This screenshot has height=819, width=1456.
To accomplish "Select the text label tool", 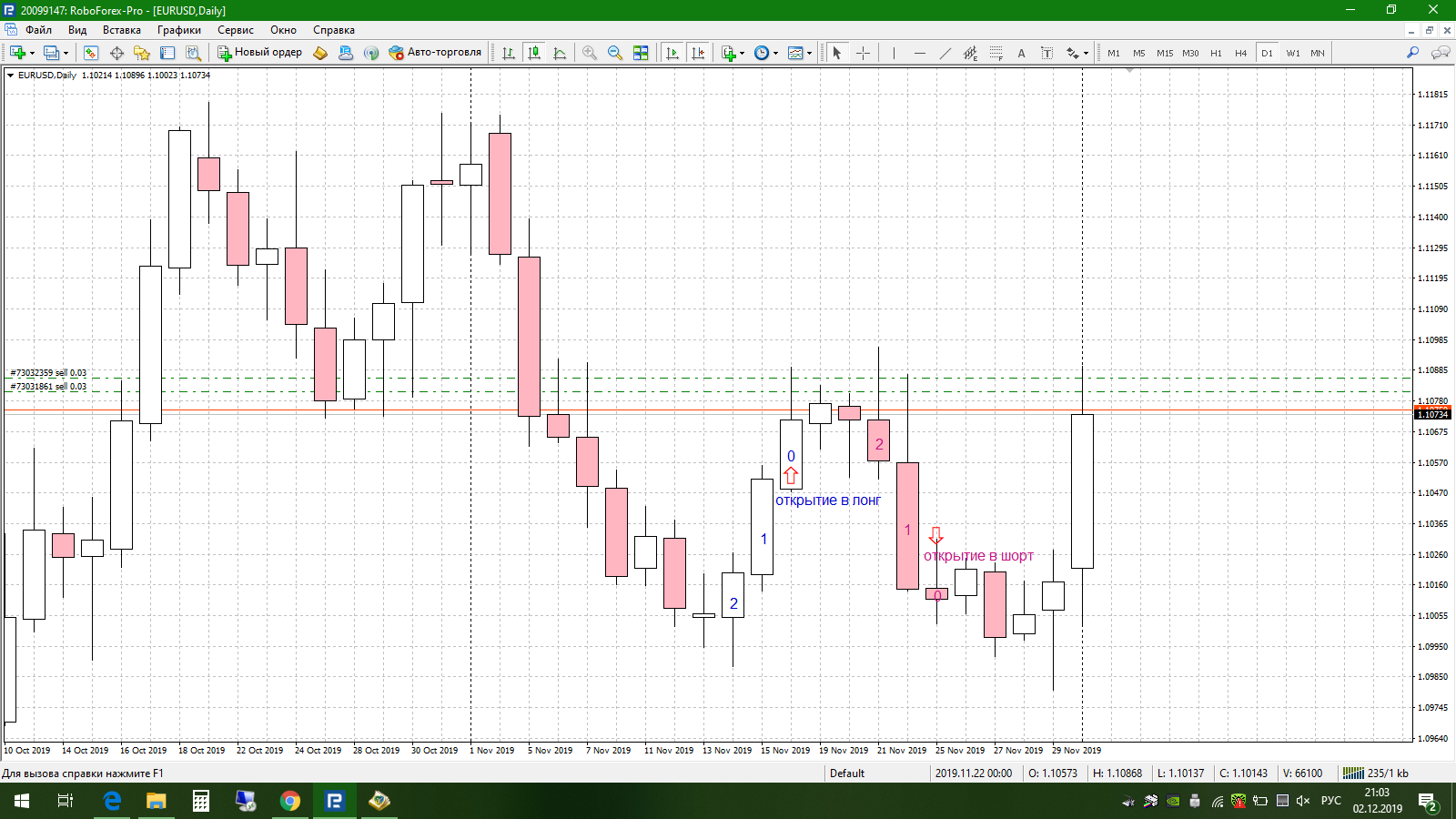I will point(1047,53).
